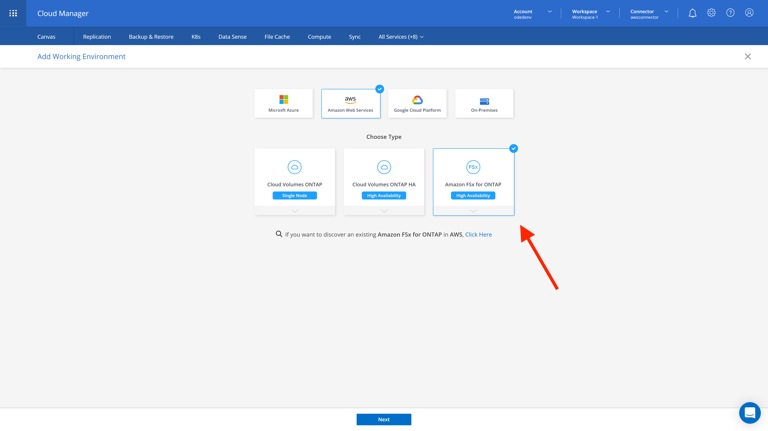This screenshot has width=768, height=431.
Task: Click the Microsoft Azure logo icon
Action: click(284, 100)
